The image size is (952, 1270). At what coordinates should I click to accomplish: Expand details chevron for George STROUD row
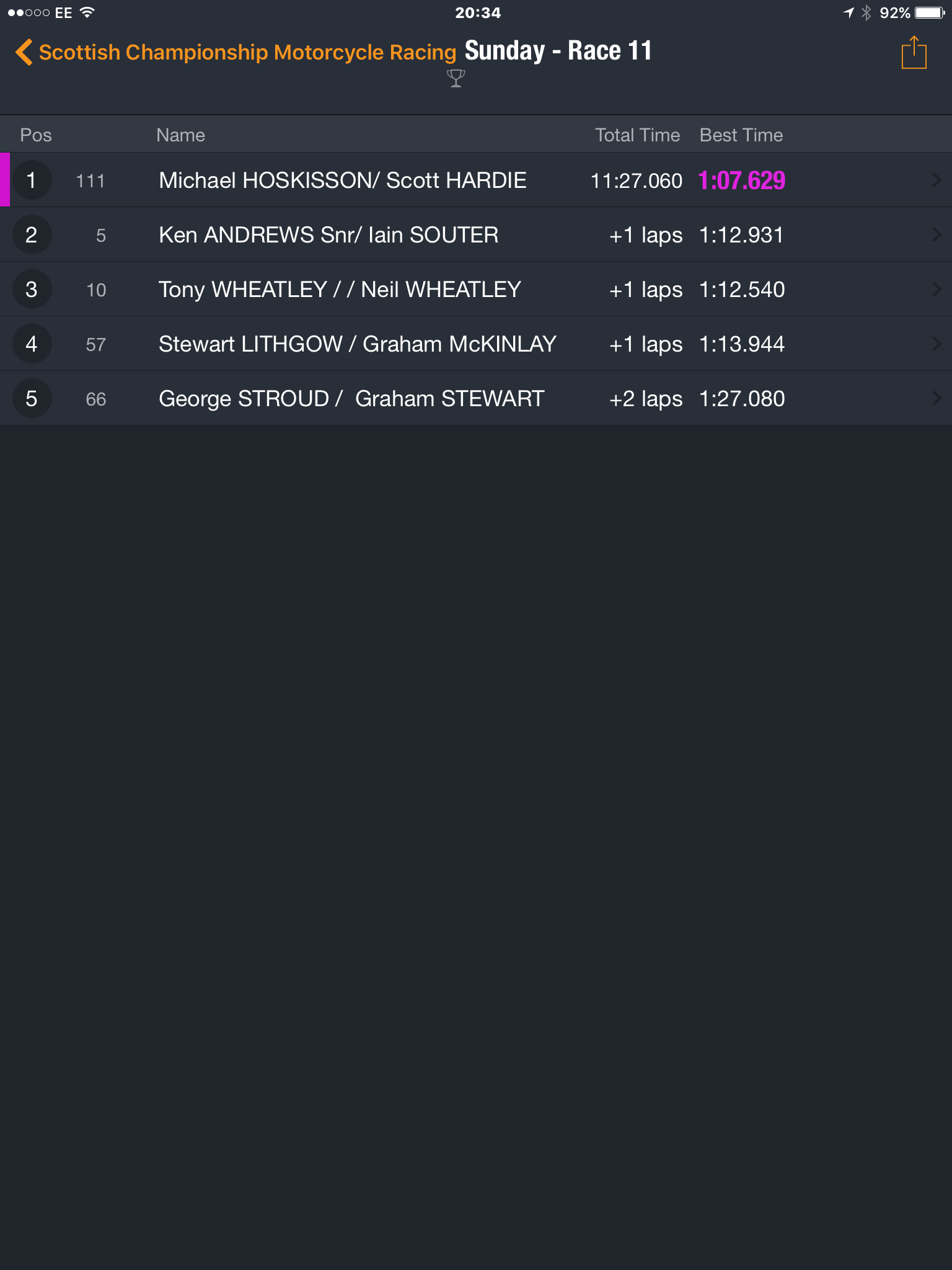[x=936, y=399]
